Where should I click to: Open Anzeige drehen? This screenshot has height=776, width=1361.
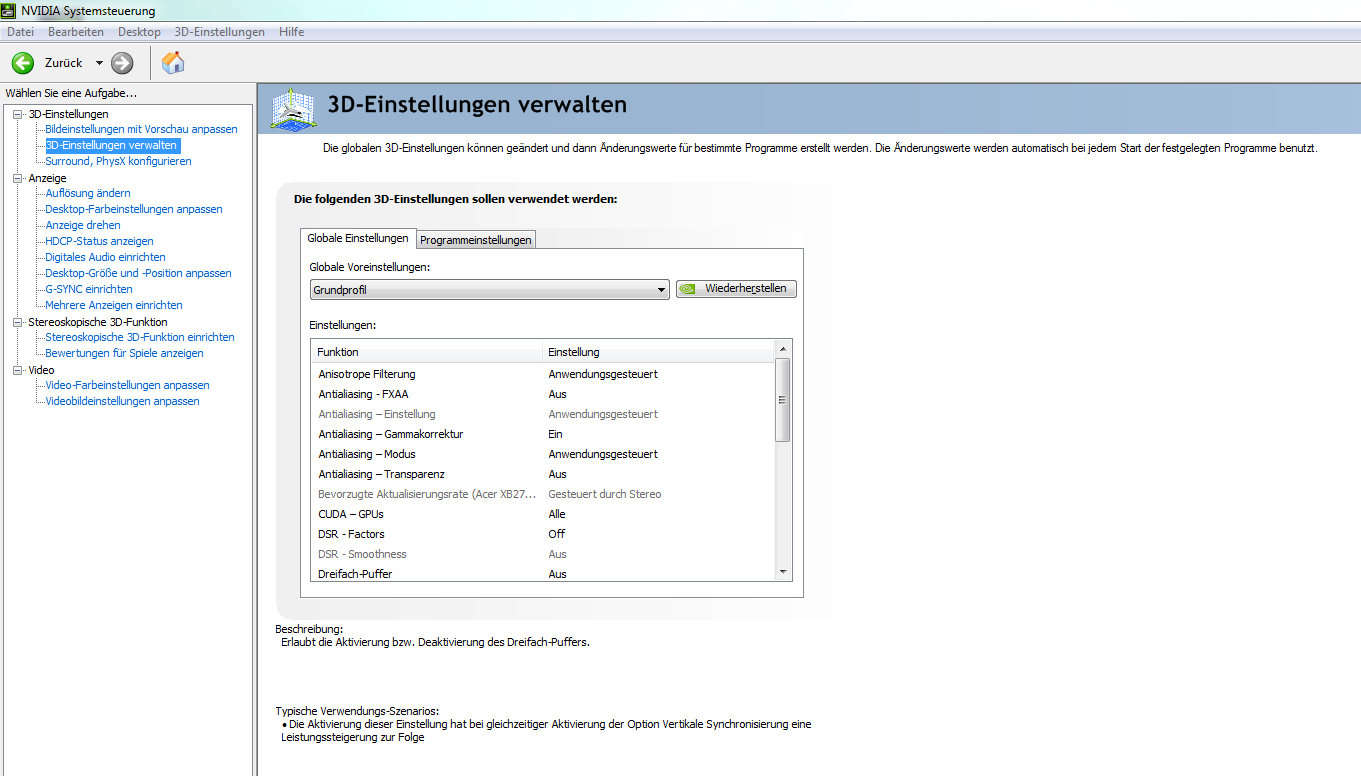83,225
